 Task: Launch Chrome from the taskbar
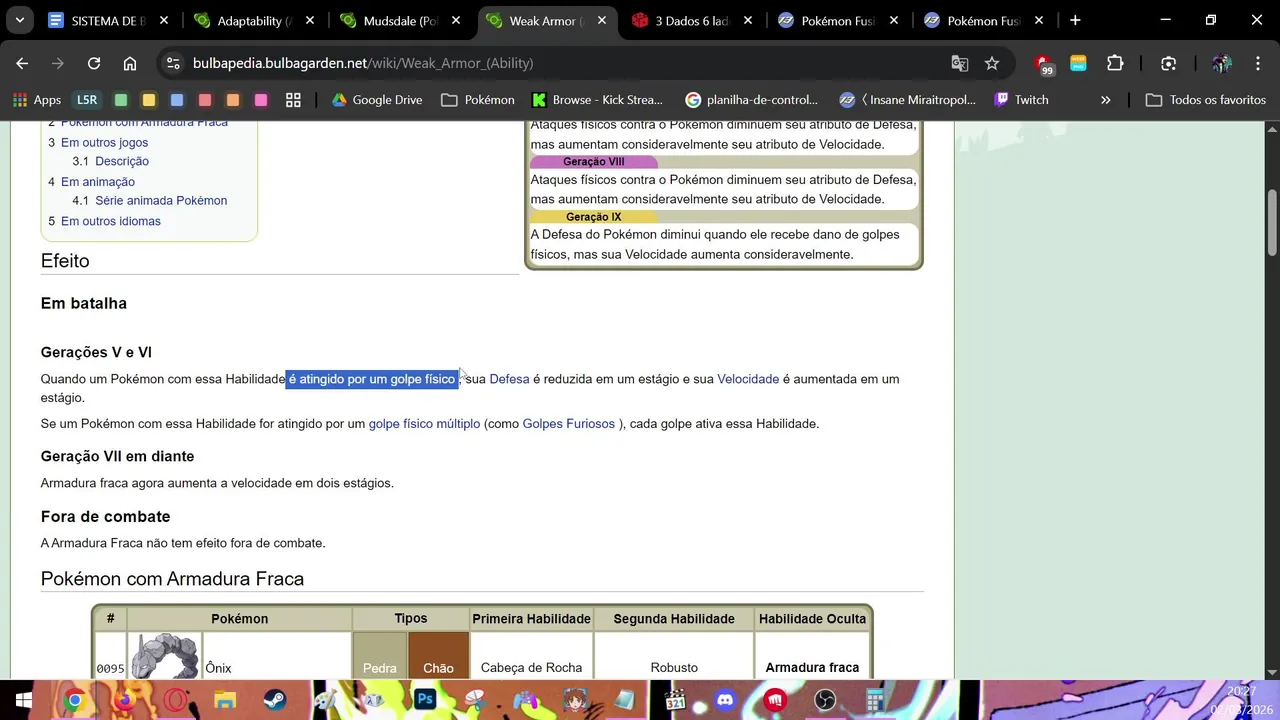(x=74, y=700)
